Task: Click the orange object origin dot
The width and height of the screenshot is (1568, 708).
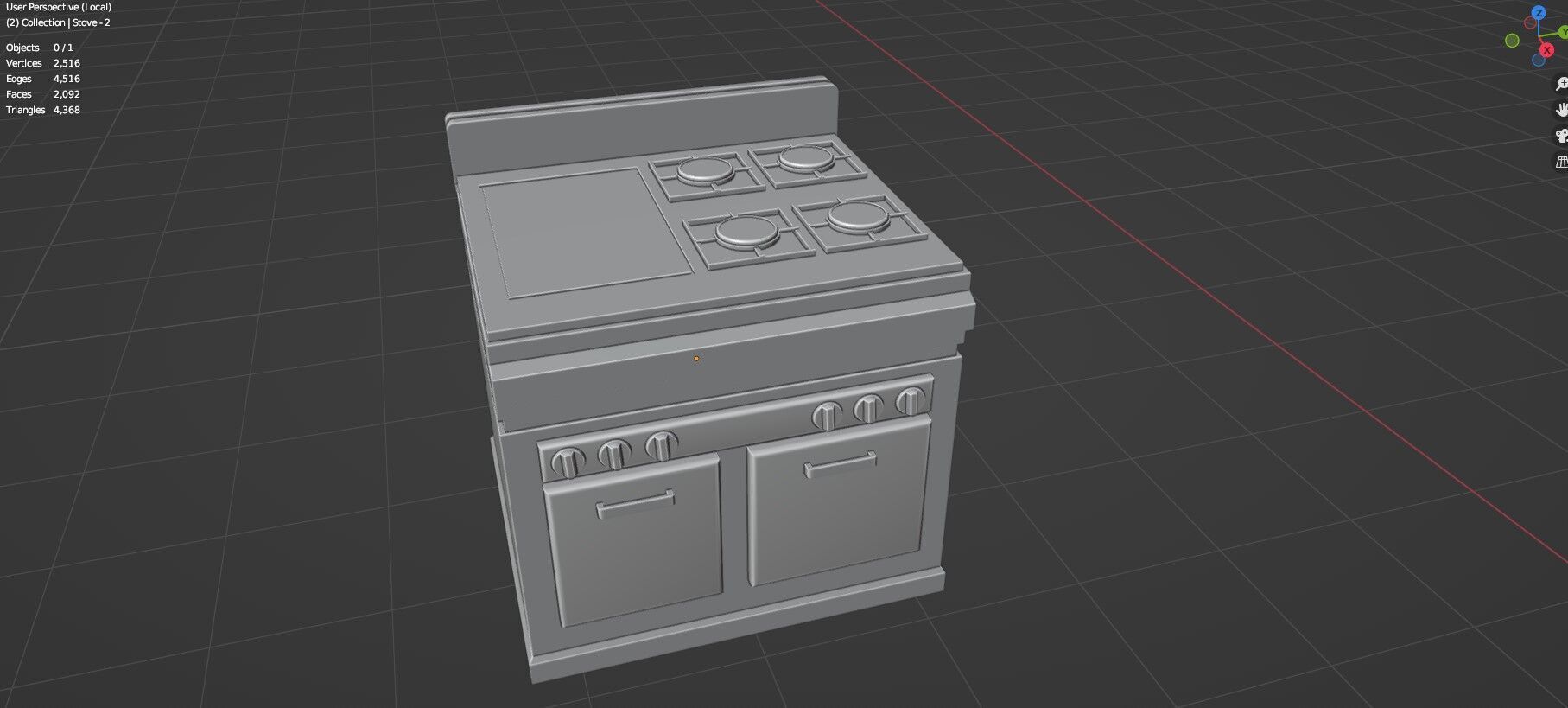Action: (696, 358)
